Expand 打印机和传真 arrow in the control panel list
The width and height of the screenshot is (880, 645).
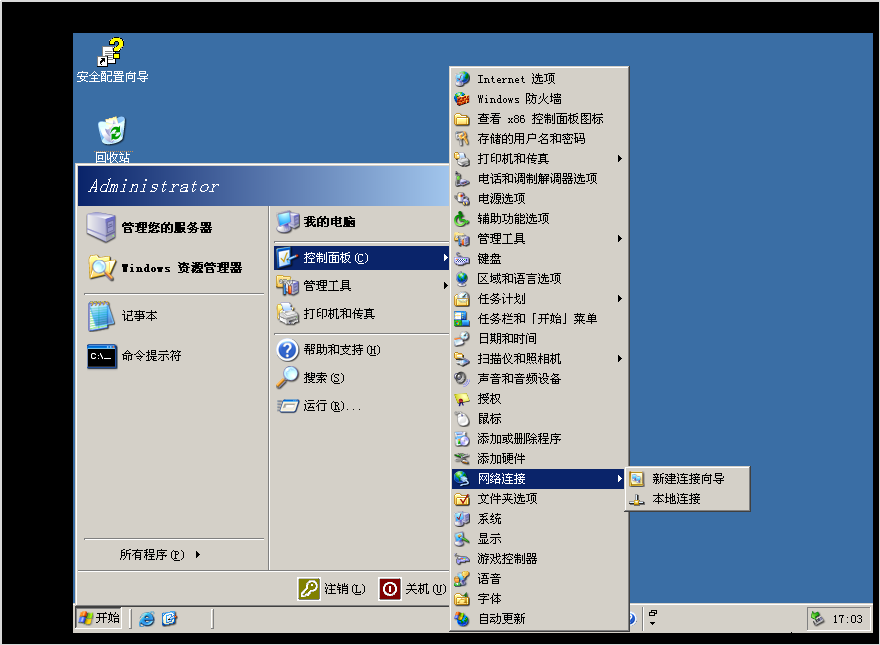tap(619, 159)
